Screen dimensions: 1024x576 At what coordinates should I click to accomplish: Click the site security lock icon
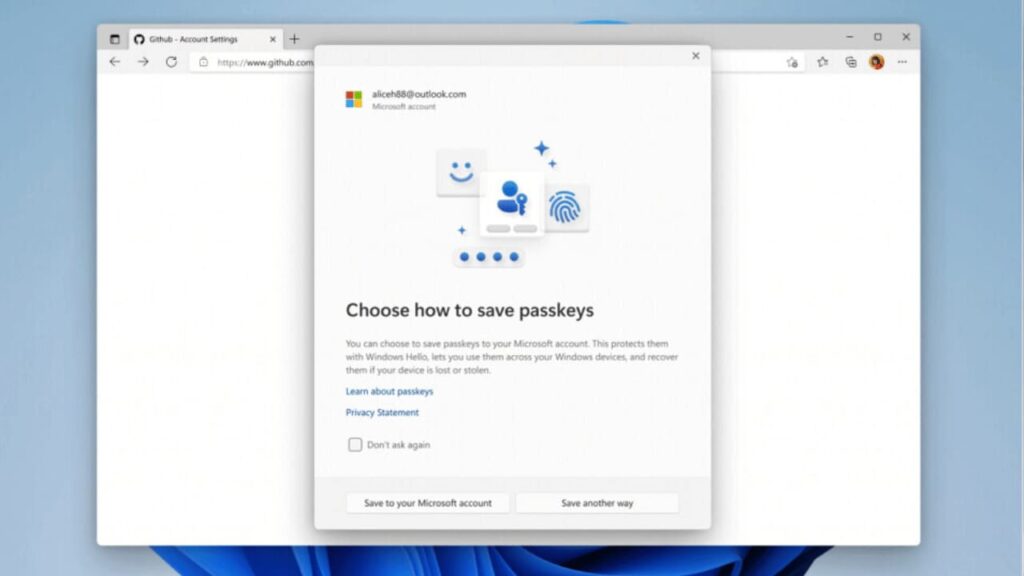204,61
